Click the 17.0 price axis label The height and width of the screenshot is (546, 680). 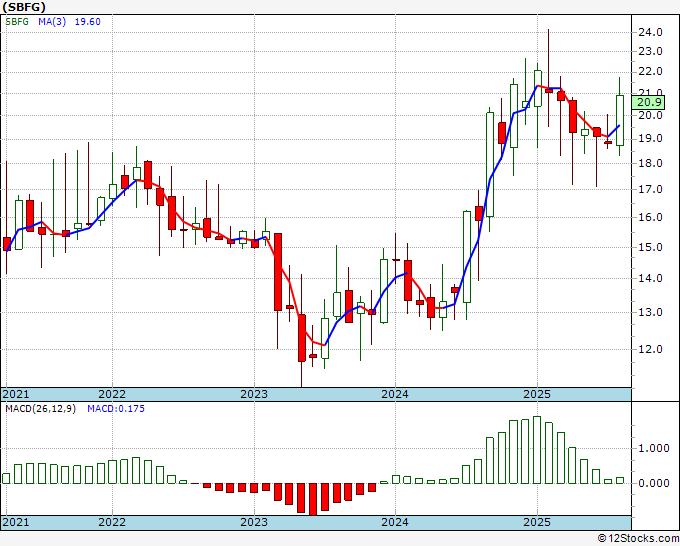650,190
